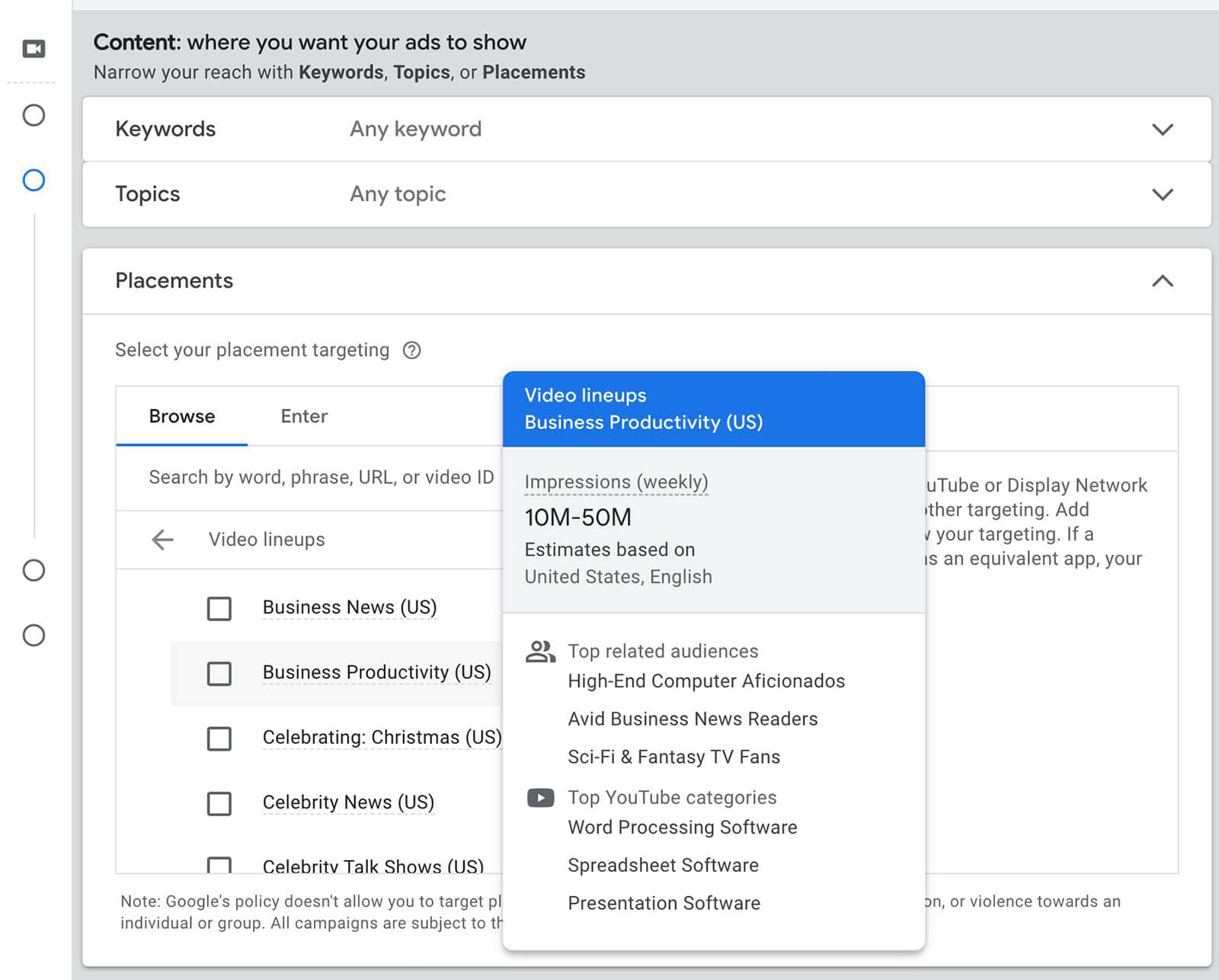This screenshot has height=980, width=1219.
Task: Click High-End Computer Aficionados audience
Action: point(706,681)
